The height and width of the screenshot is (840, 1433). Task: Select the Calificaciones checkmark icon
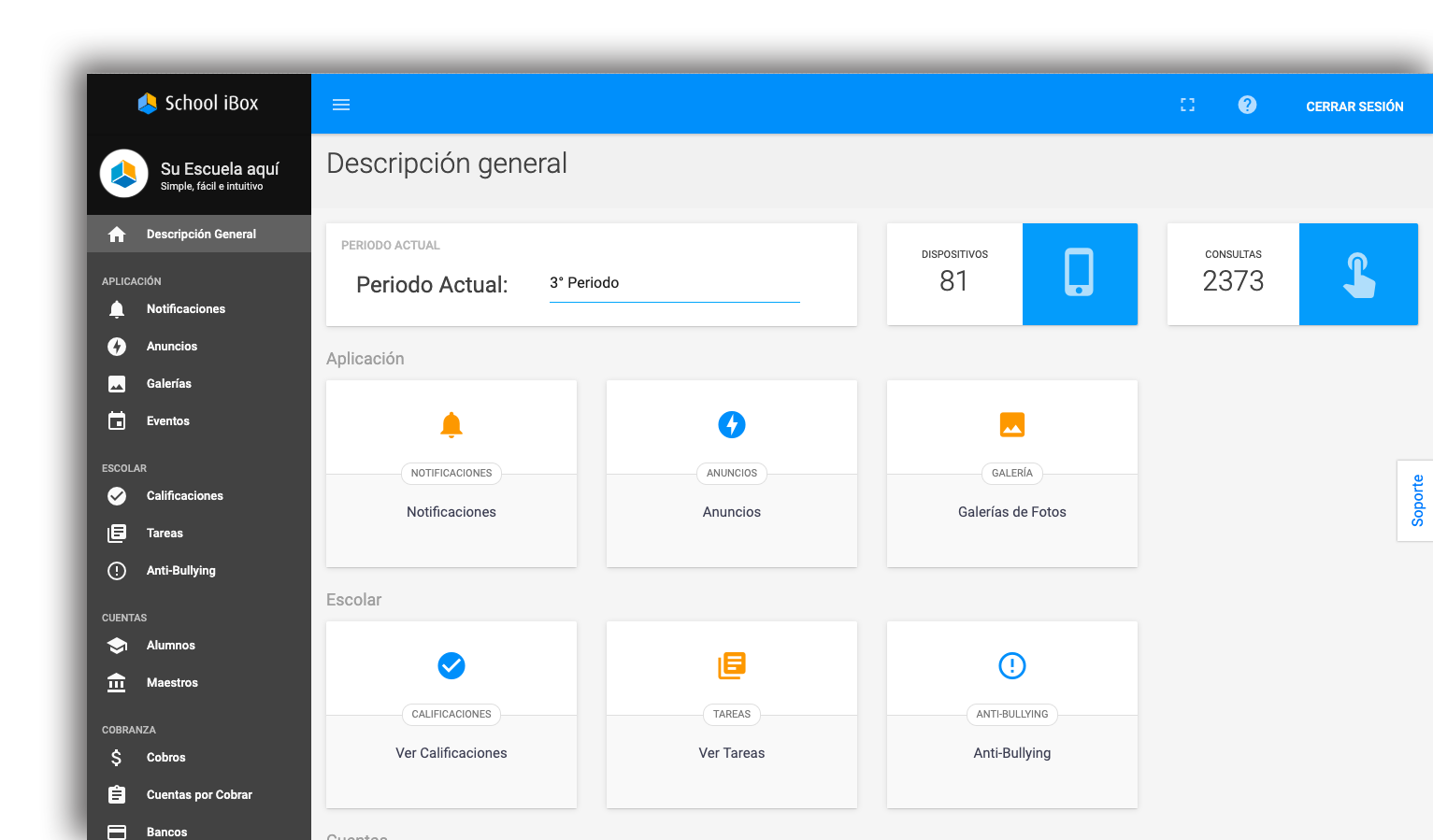click(x=116, y=495)
